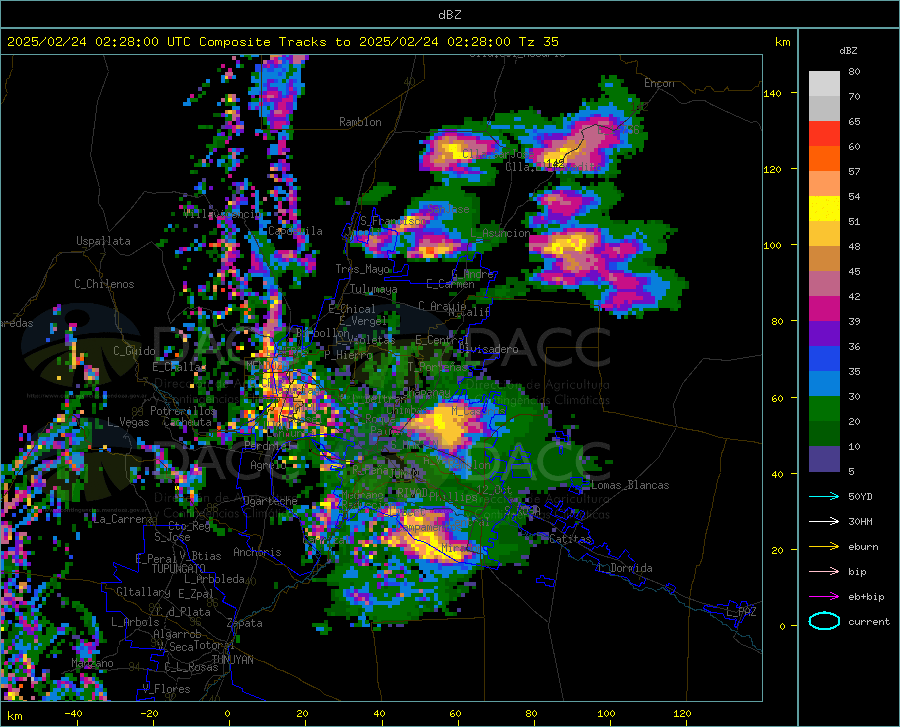Click the -40 tick on horizontal km axis

click(73, 714)
